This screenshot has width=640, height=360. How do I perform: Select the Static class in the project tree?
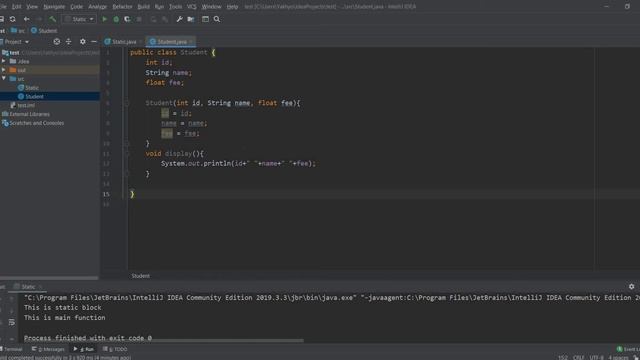coord(28,88)
